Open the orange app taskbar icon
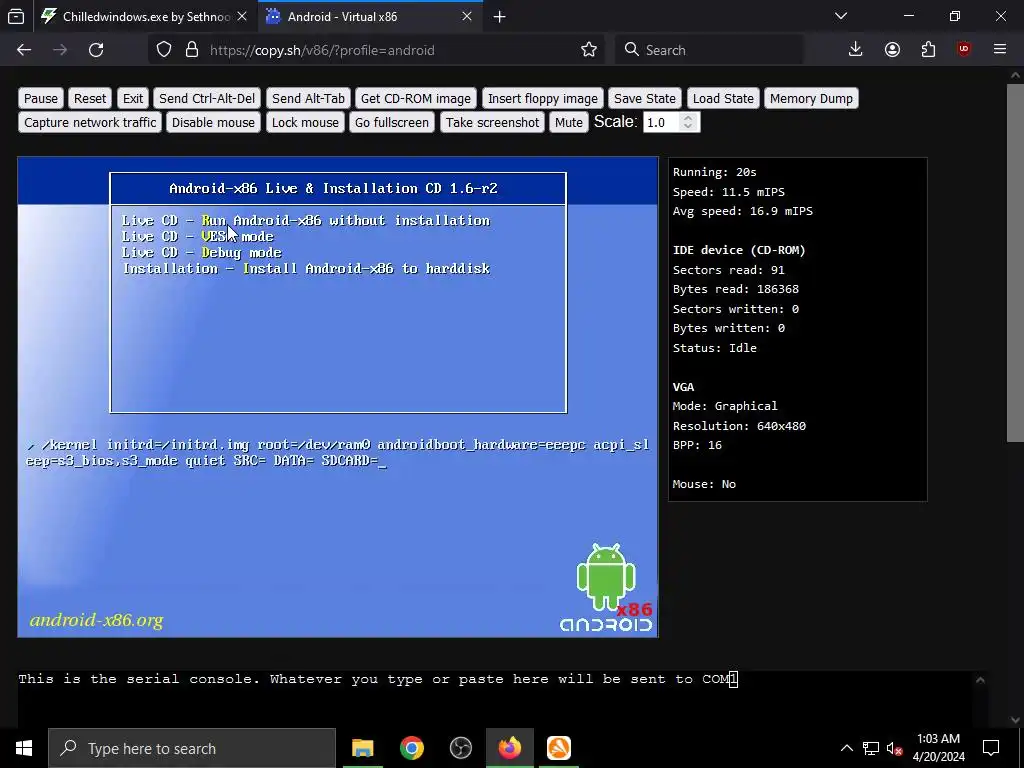Viewport: 1024px width, 768px height. pyautogui.click(x=558, y=748)
